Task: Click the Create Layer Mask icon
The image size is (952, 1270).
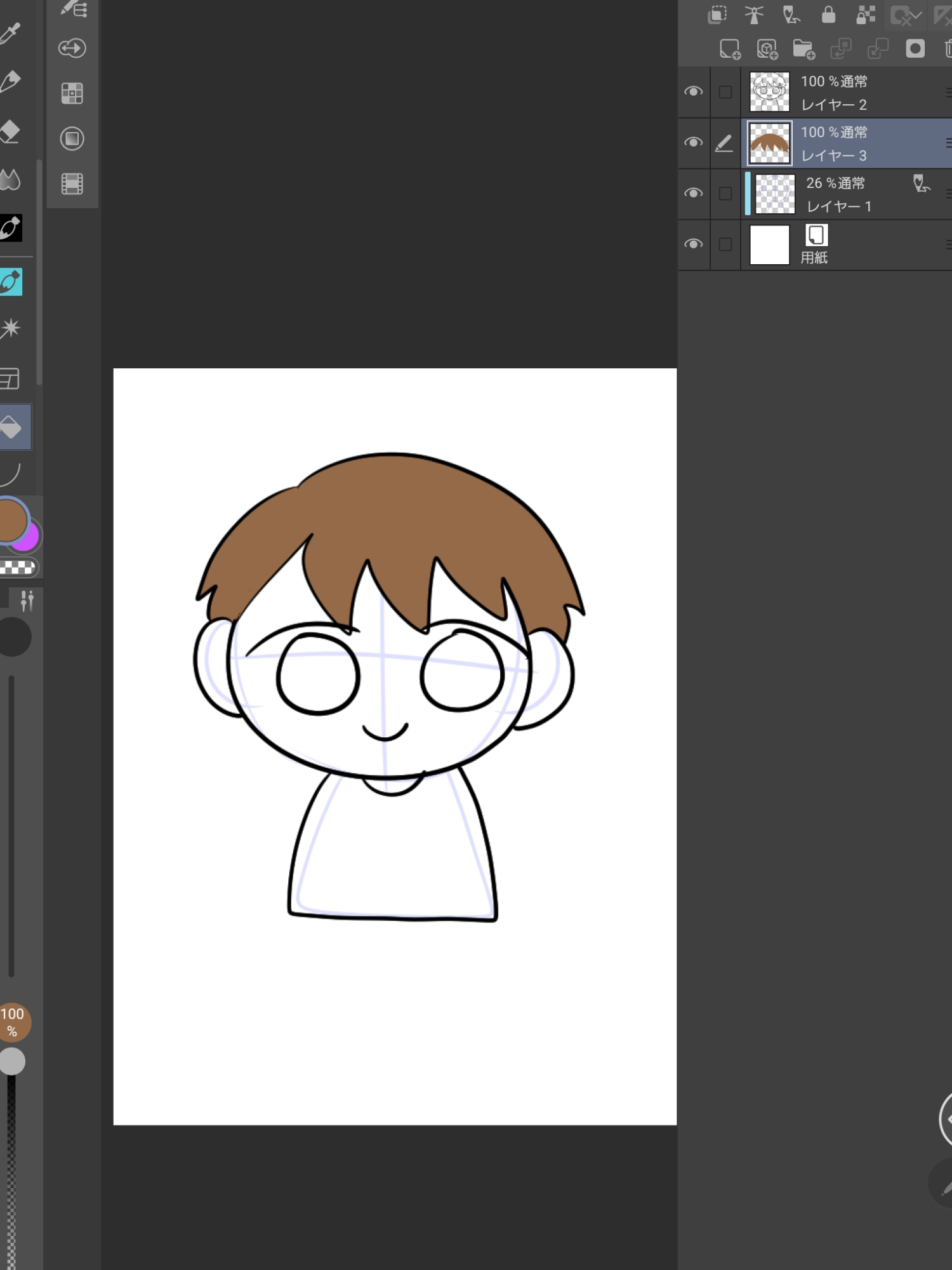Action: pos(915,49)
